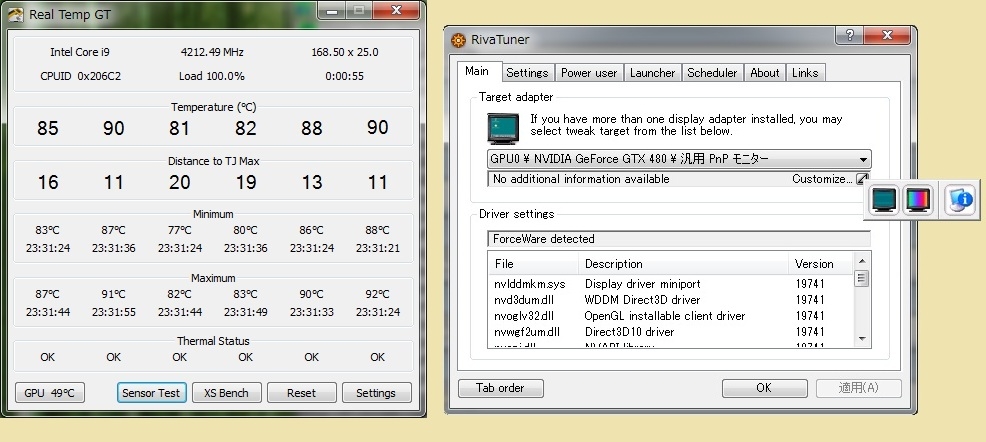Click the rainbow color-screen monitor icon

[918, 200]
